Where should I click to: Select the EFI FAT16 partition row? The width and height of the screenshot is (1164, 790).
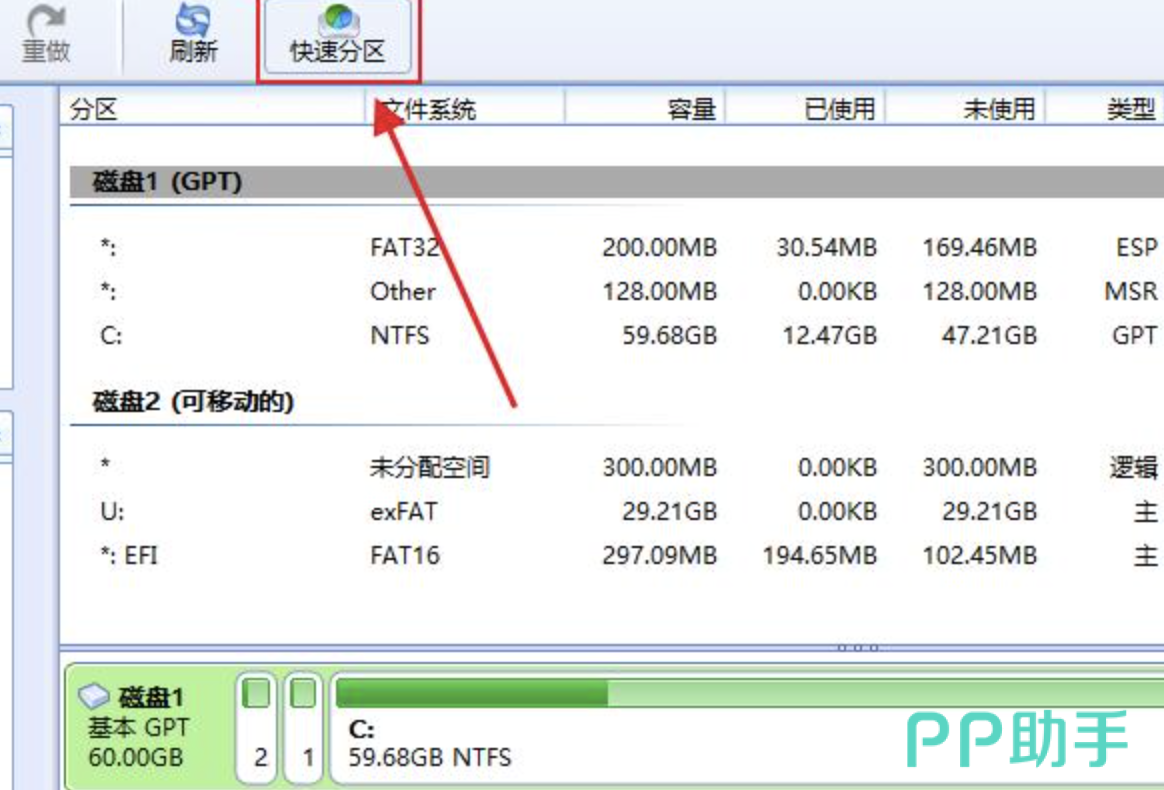coord(617,555)
